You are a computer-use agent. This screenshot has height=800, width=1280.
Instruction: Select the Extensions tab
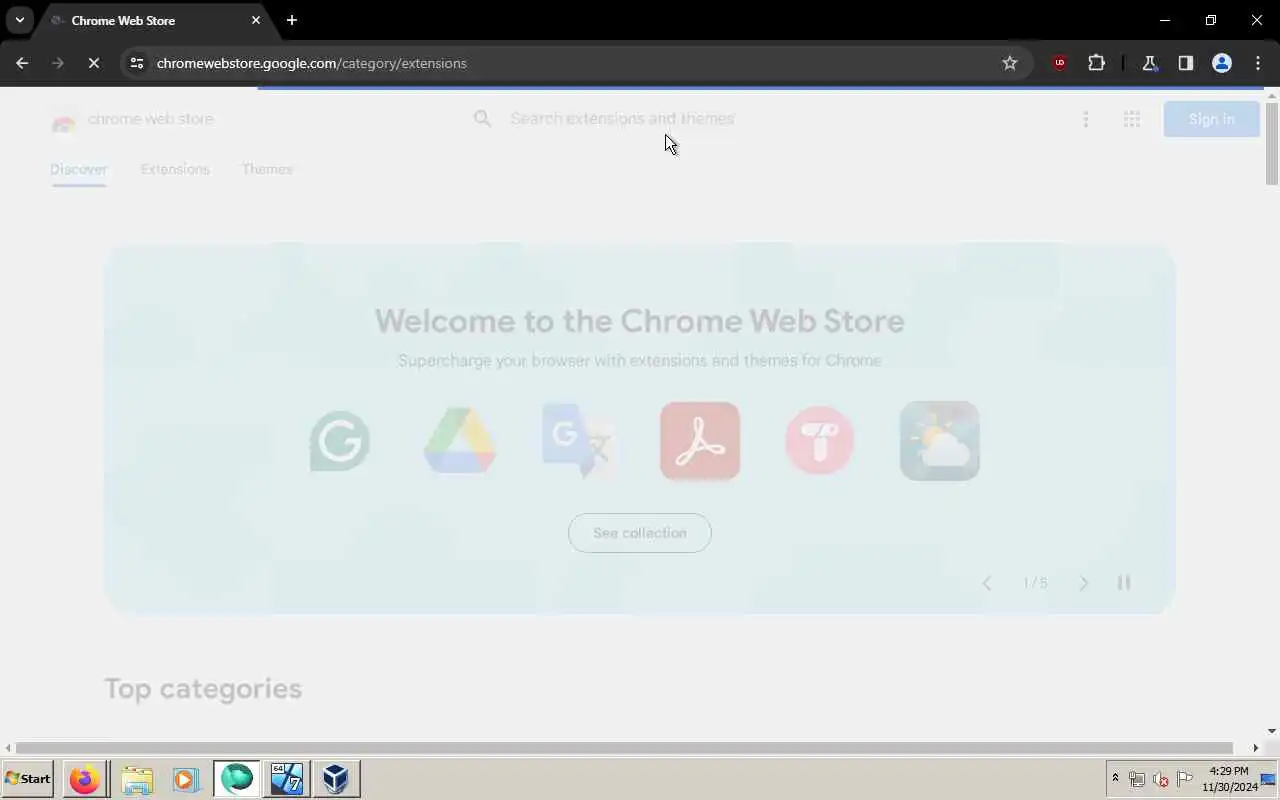click(x=175, y=169)
